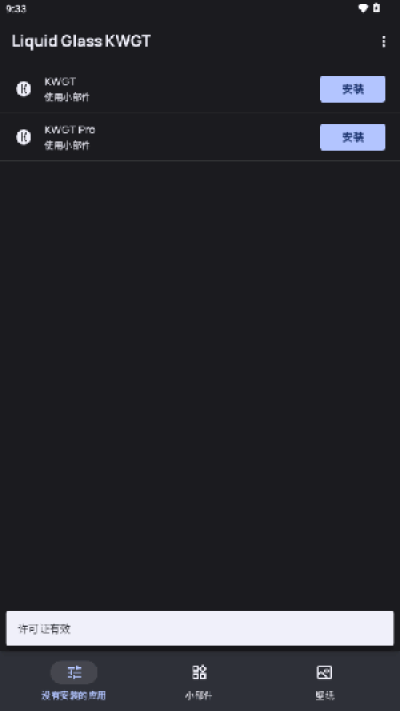The image size is (400, 711).
Task: Tap the KWGT app logo icon
Action: coord(24,89)
